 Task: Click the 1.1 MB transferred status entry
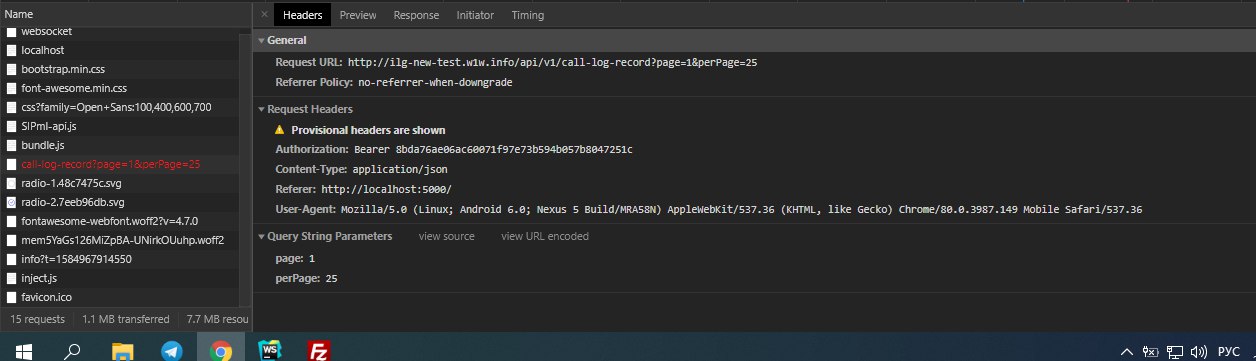126,319
